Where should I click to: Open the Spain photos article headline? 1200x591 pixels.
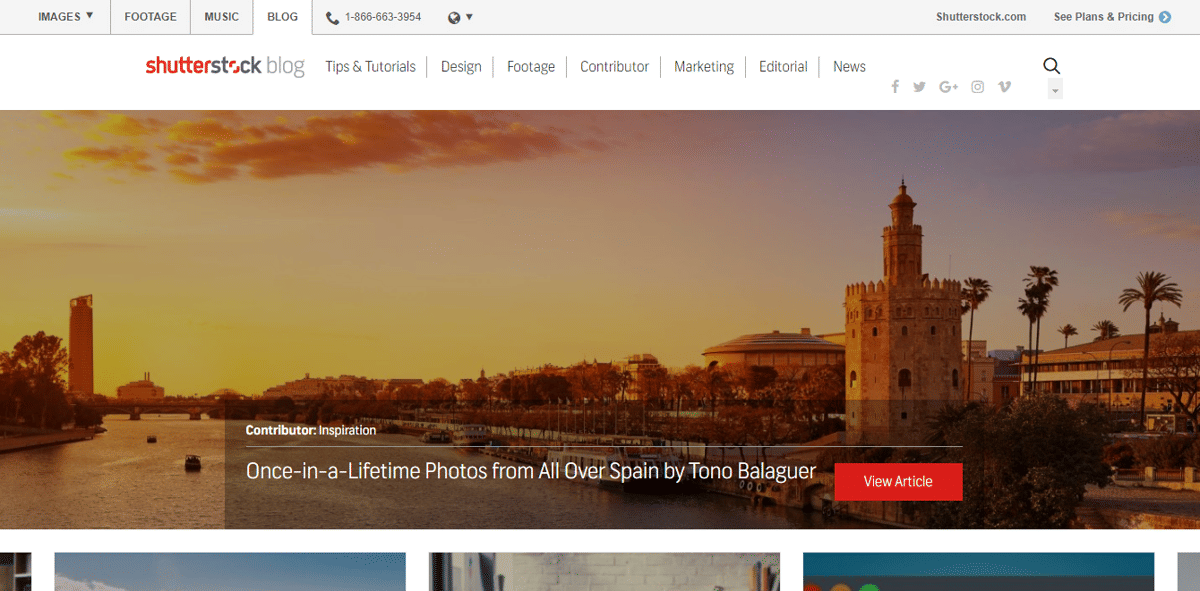click(530, 471)
